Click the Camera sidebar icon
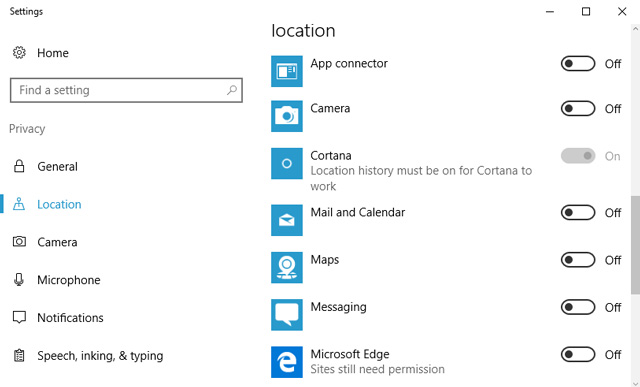 pos(19,242)
